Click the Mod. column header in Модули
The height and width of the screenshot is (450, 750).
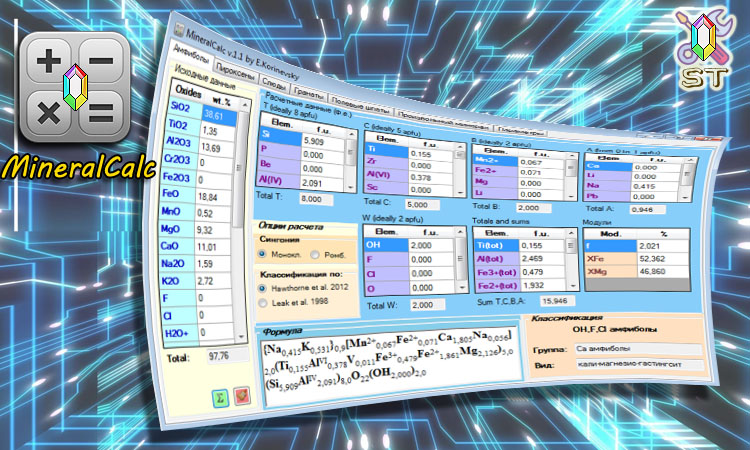[610, 234]
